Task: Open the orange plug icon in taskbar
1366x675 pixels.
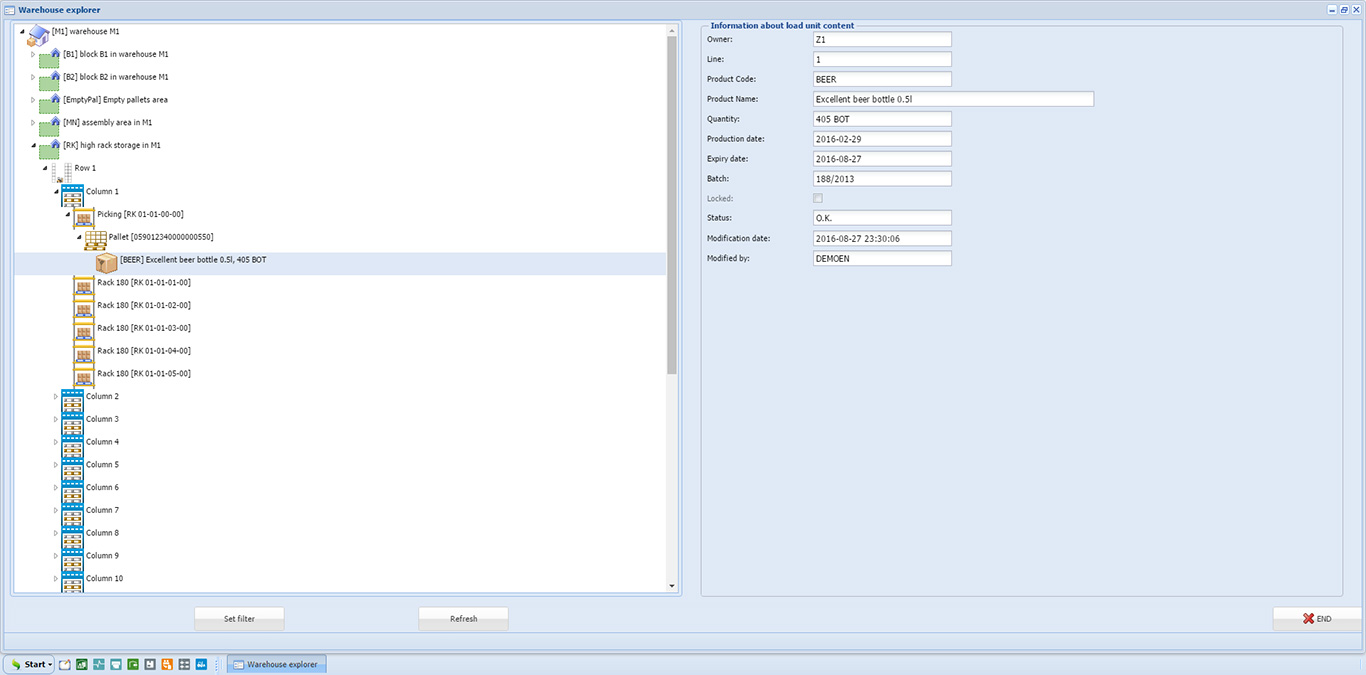Action: pyautogui.click(x=167, y=664)
